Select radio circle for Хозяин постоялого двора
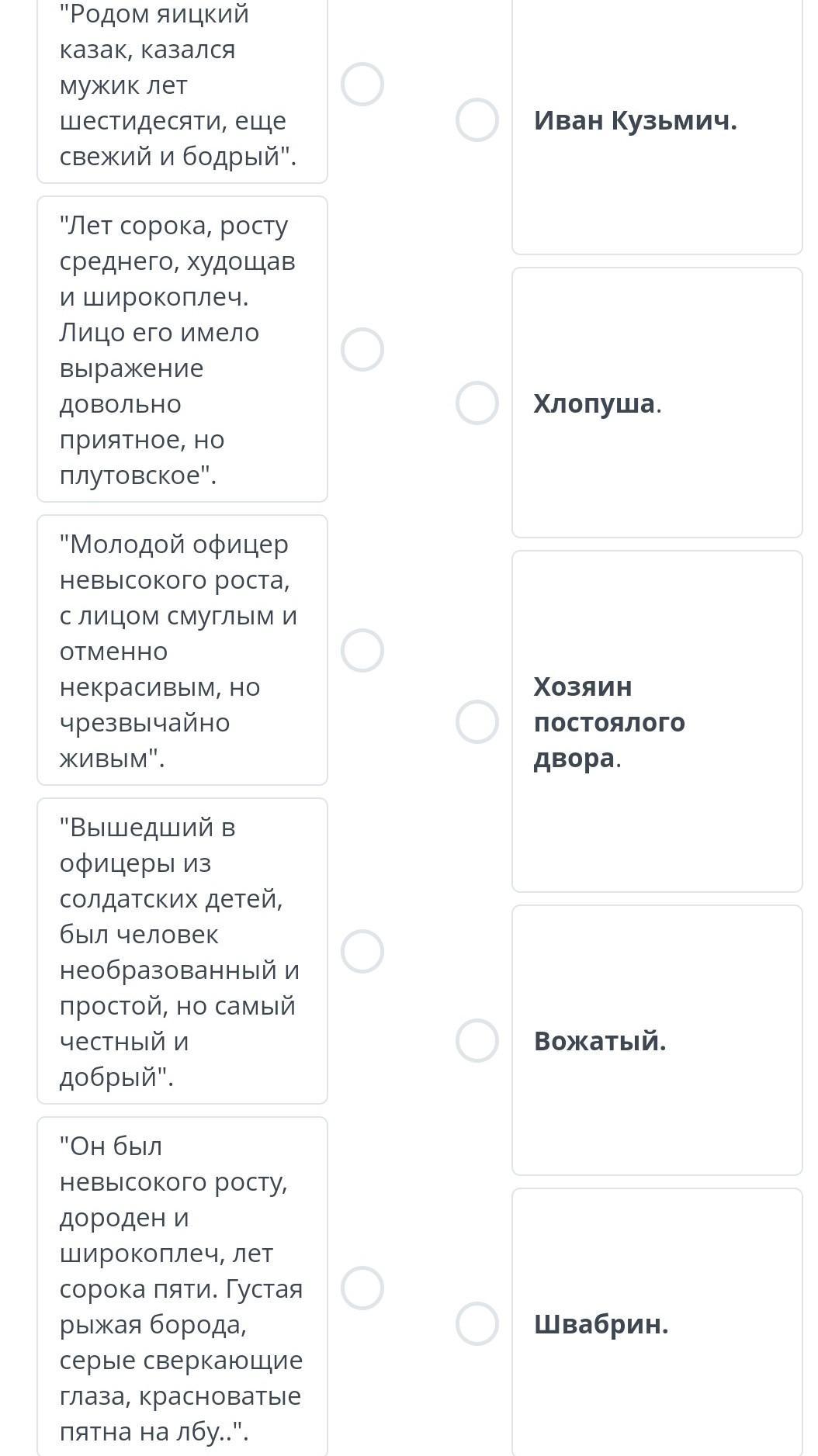This screenshot has height=1456, width=818. point(477,722)
